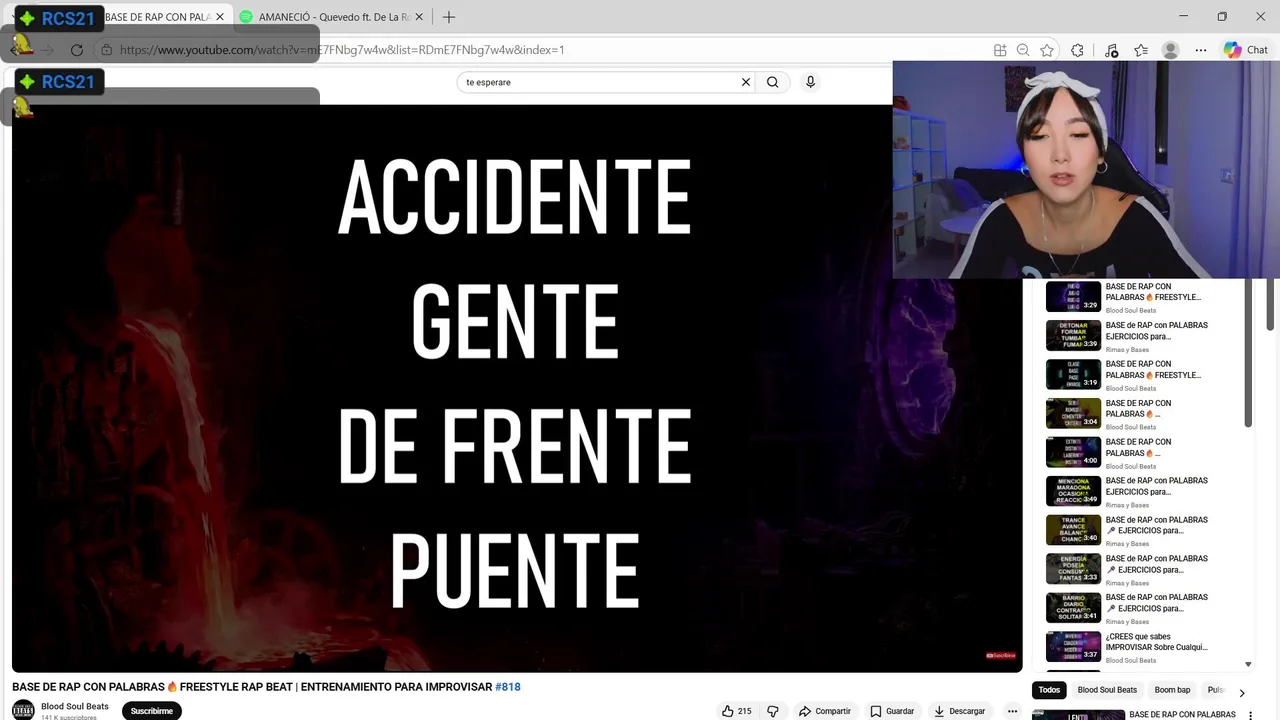Play the 3:49 MENCIONA MARADONA playlist video
The height and width of the screenshot is (720, 1280).
point(1073,491)
